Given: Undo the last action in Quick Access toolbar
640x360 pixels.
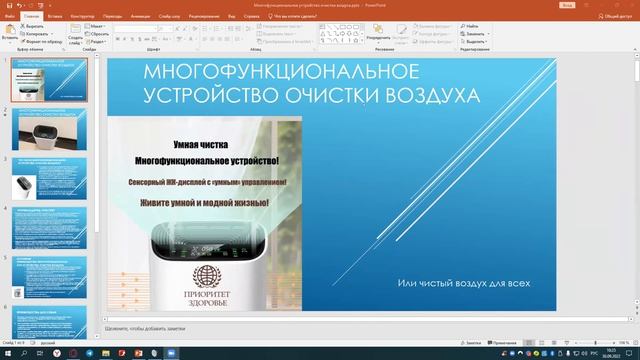Looking at the screenshot, I should click(x=19, y=5).
